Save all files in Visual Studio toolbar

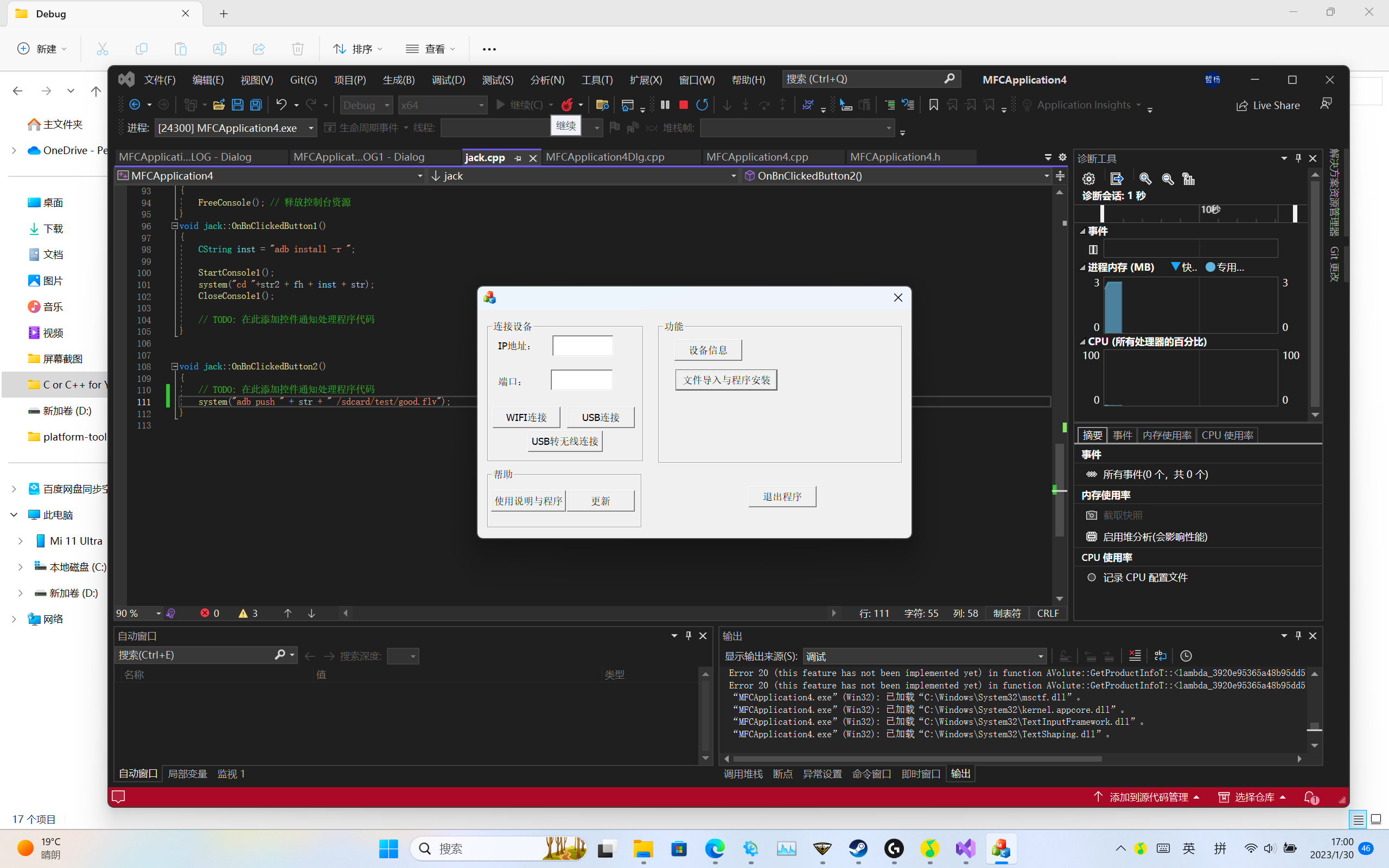256,105
